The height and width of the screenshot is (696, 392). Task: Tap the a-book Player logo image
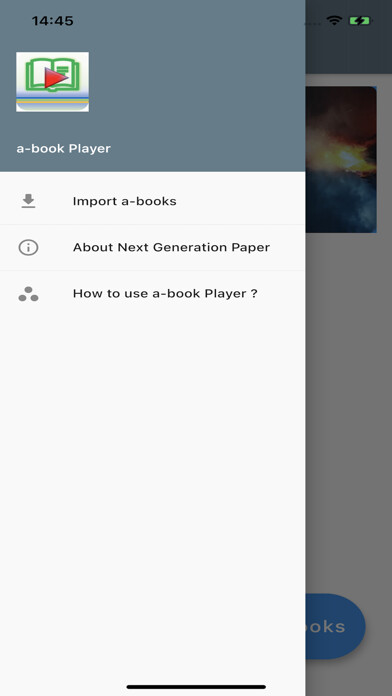tap(52, 82)
